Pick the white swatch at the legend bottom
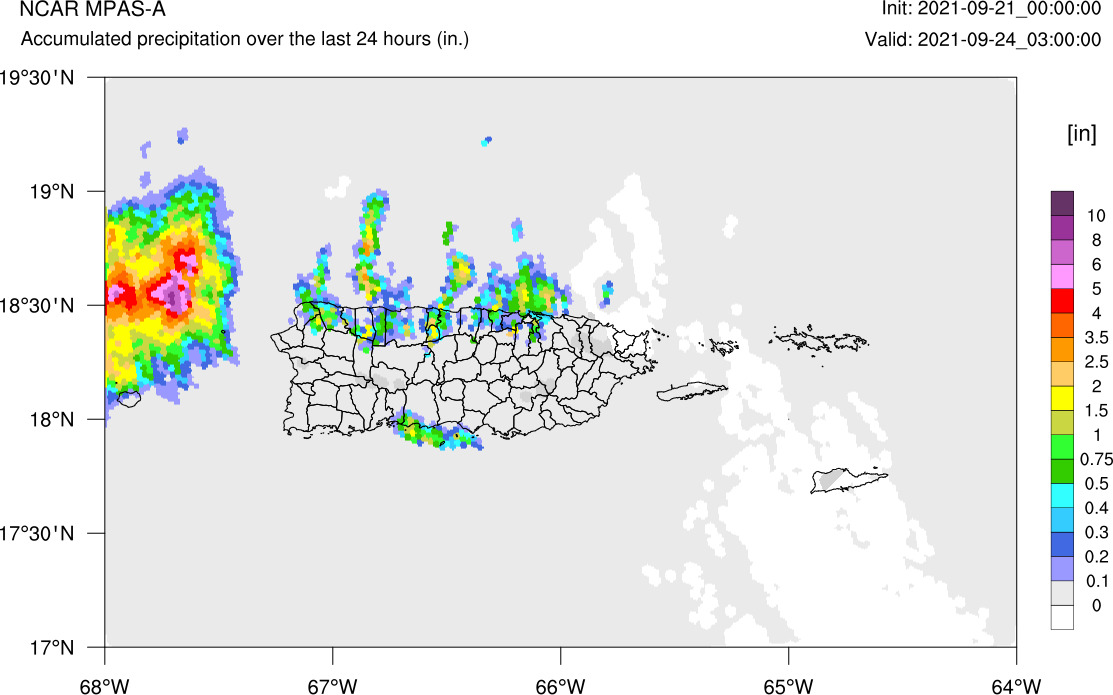 [1062, 617]
